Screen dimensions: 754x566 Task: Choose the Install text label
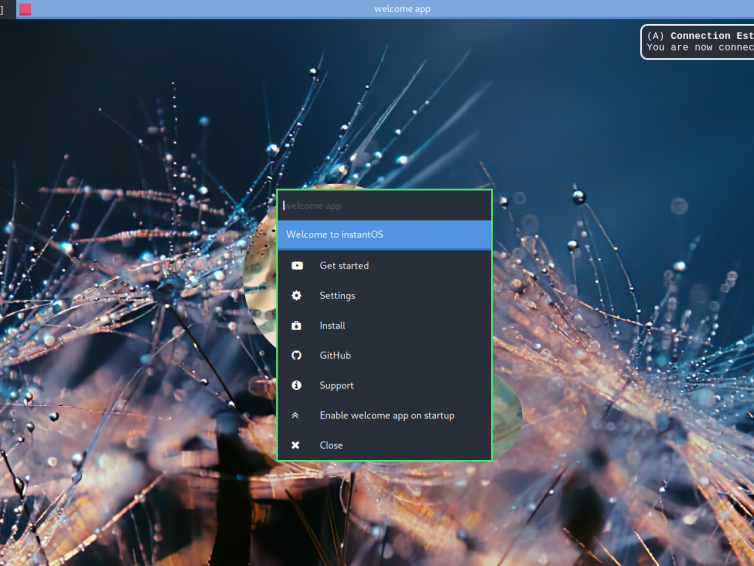tap(332, 326)
